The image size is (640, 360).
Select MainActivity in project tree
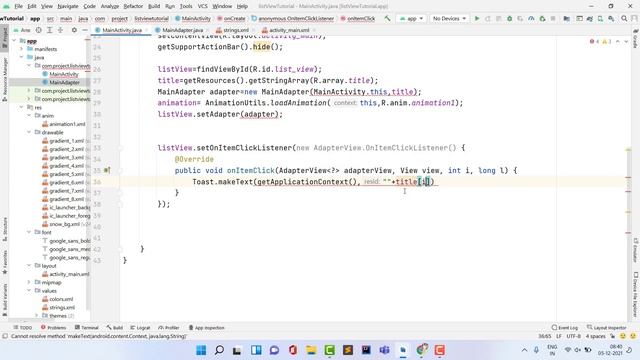pos(64,74)
